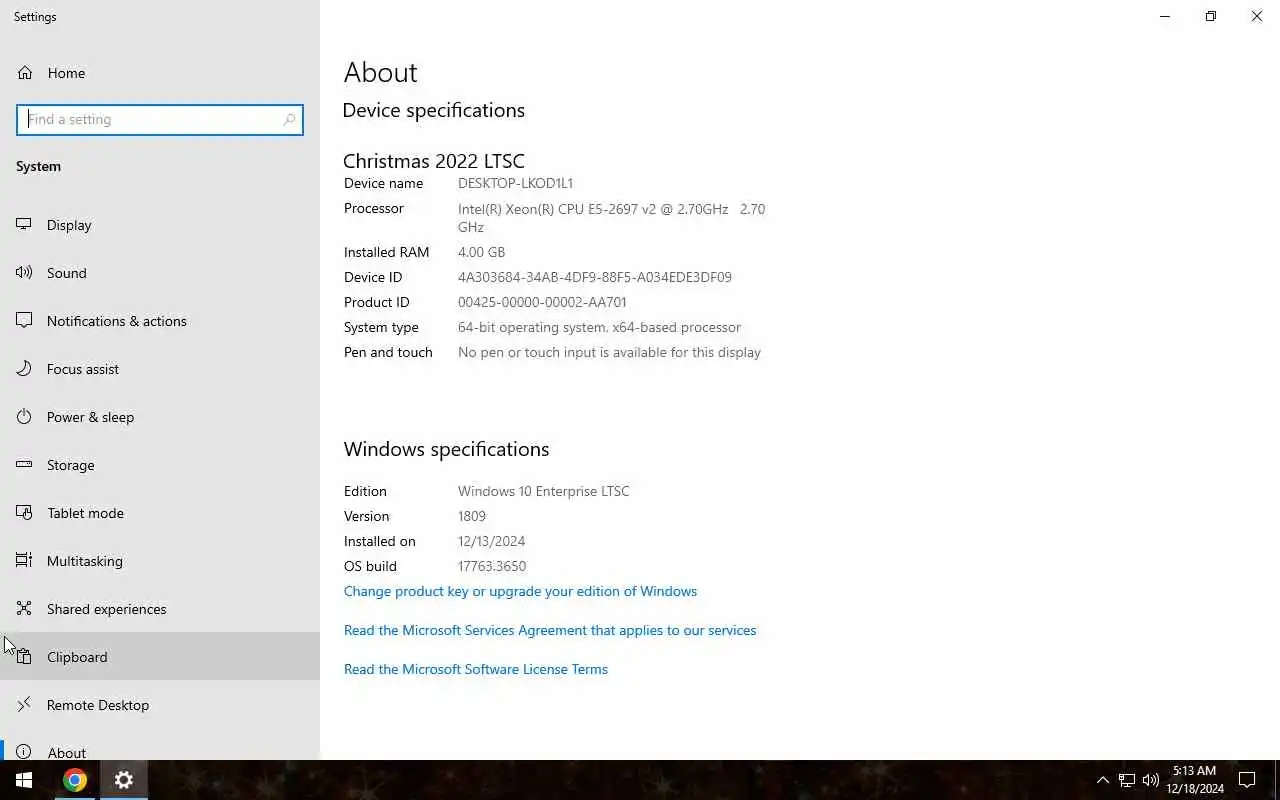Click the About info icon

[x=24, y=752]
